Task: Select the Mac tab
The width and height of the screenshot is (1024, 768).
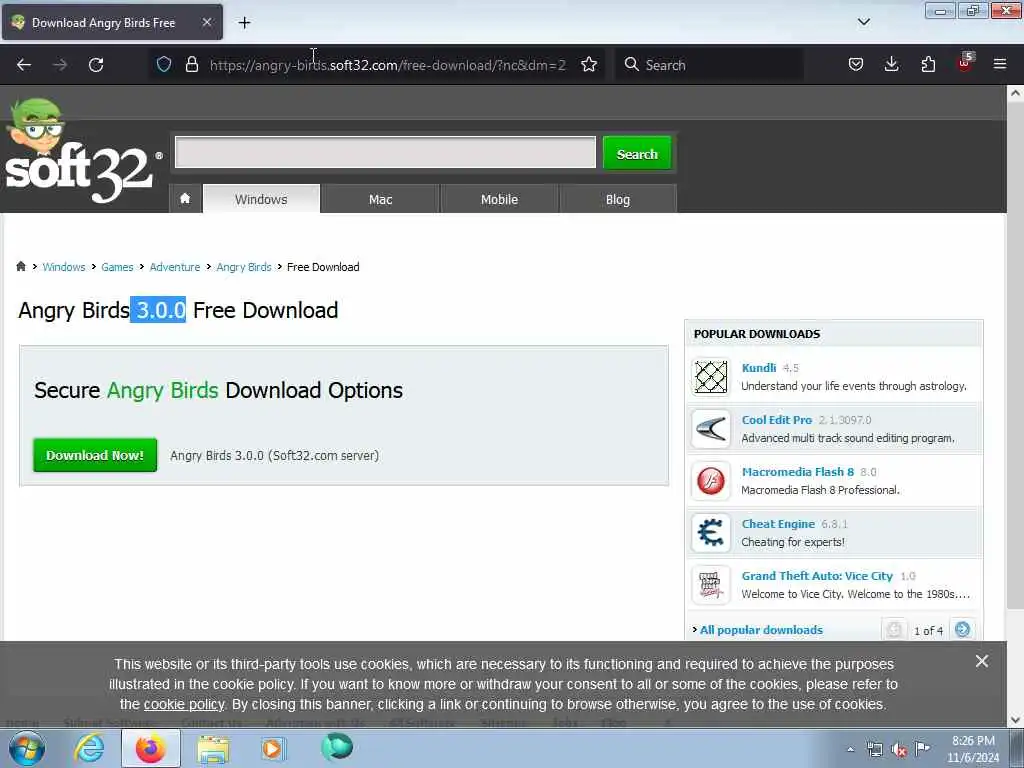Action: click(380, 199)
